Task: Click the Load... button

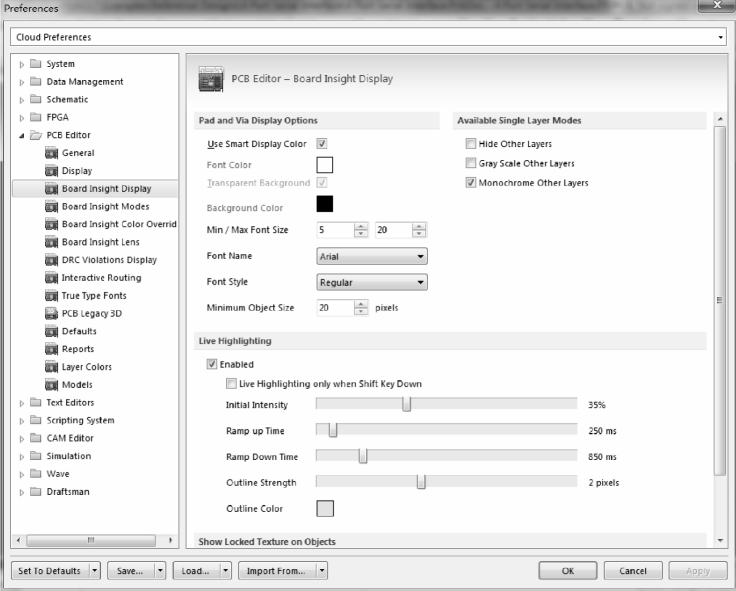Action: (196, 571)
